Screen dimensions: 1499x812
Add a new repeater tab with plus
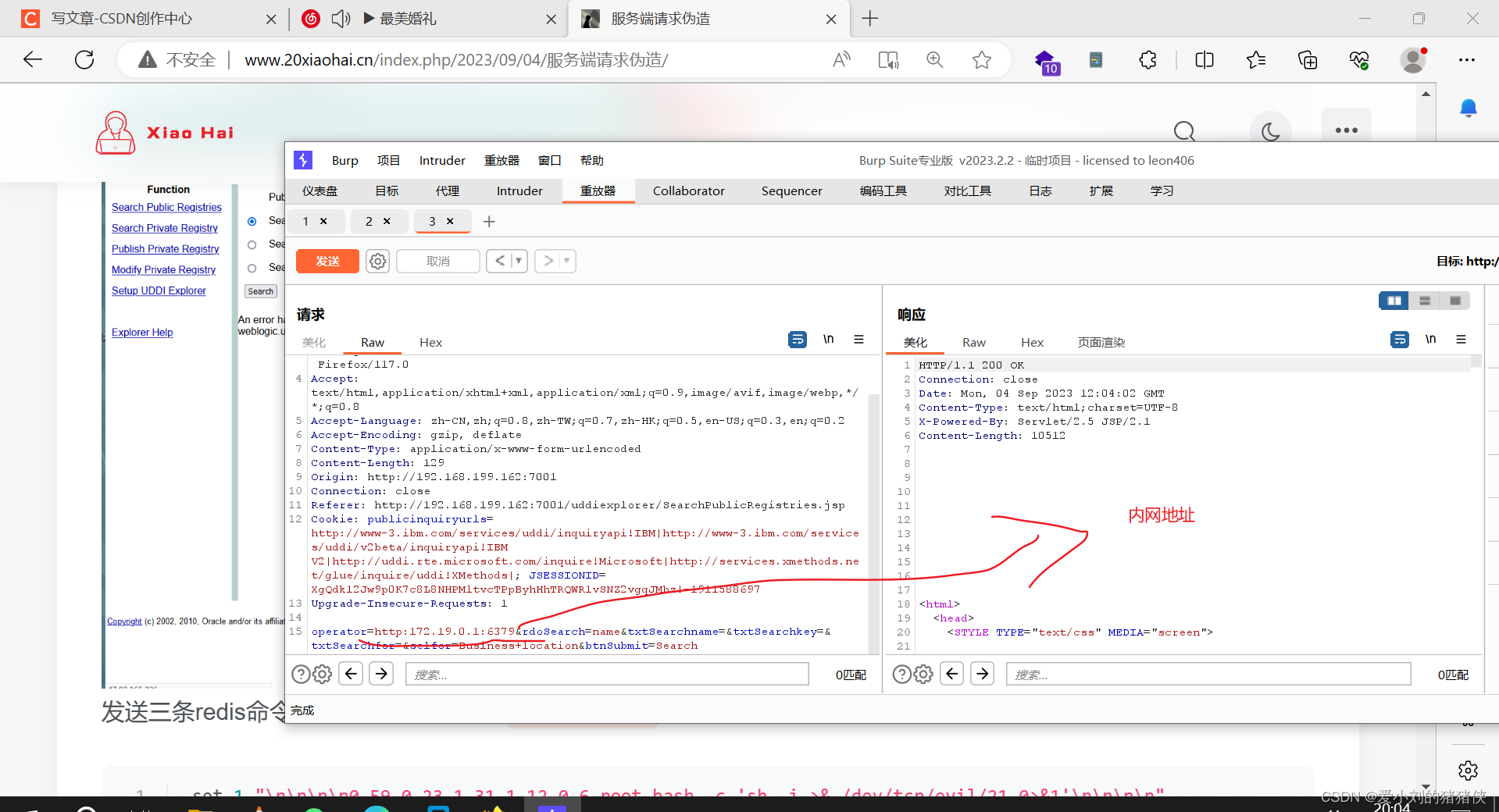489,222
